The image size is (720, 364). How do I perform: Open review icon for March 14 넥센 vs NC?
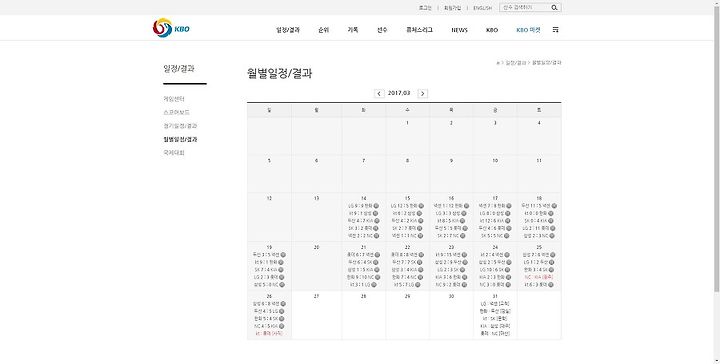tap(377, 236)
